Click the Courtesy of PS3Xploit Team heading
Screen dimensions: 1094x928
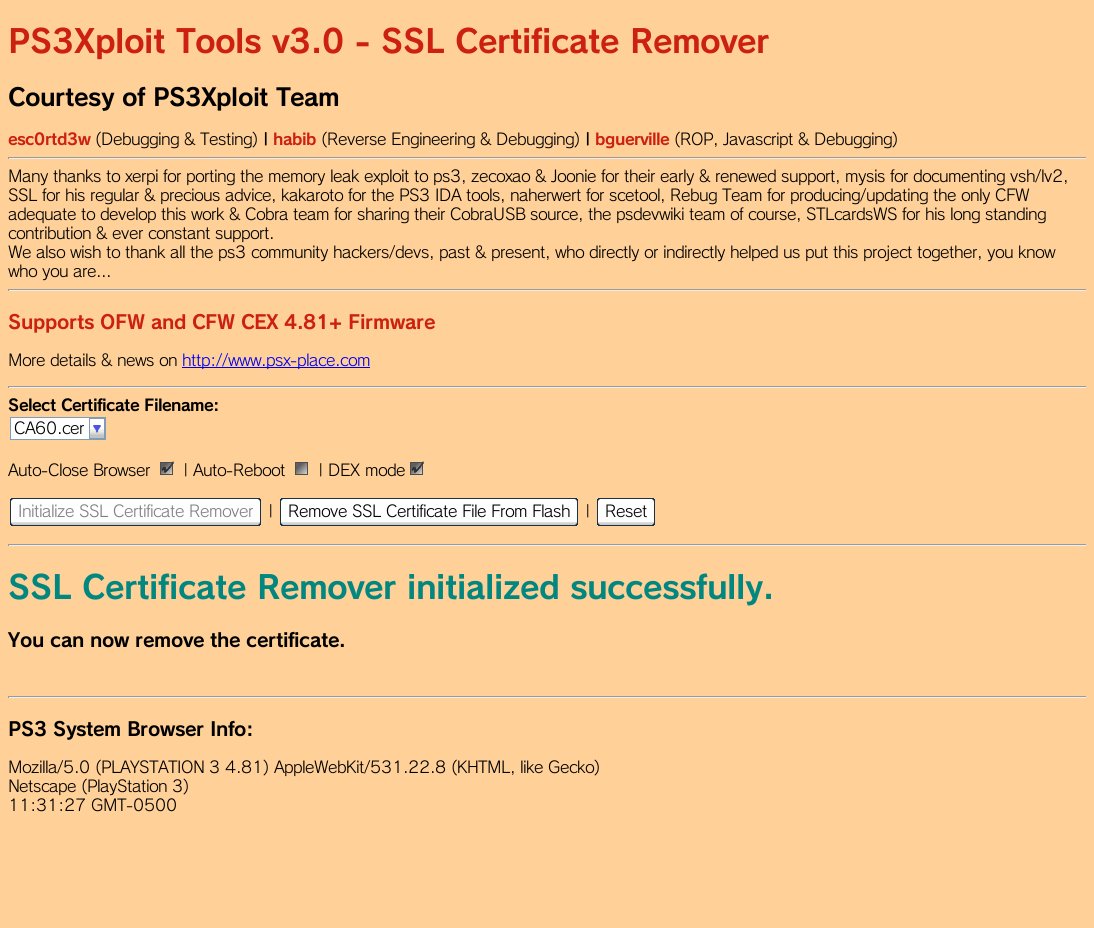[174, 98]
